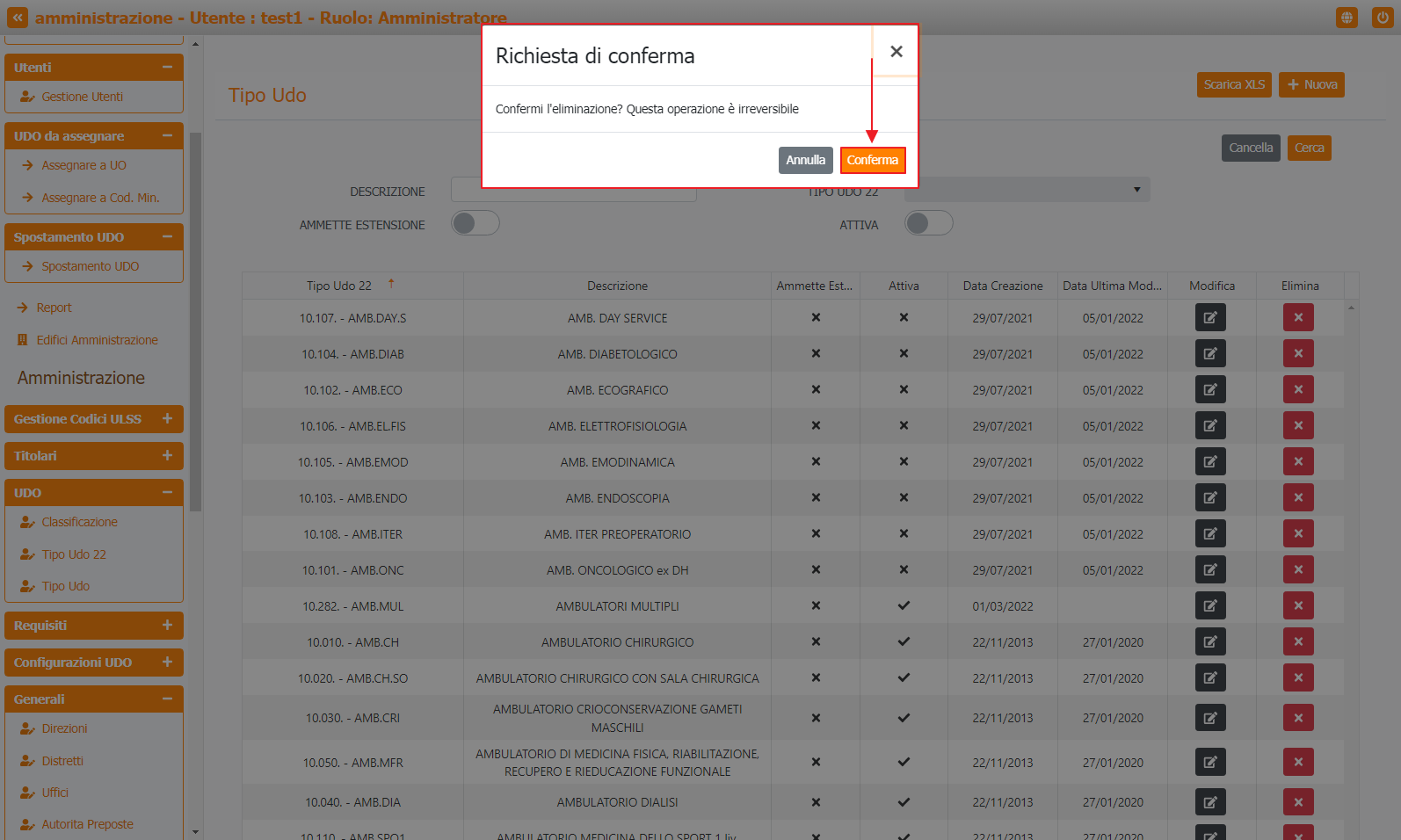Screen dimensions: 1401x840
Task: Toggle the AMMETTE ESTENSIONE switch
Action: [x=475, y=223]
